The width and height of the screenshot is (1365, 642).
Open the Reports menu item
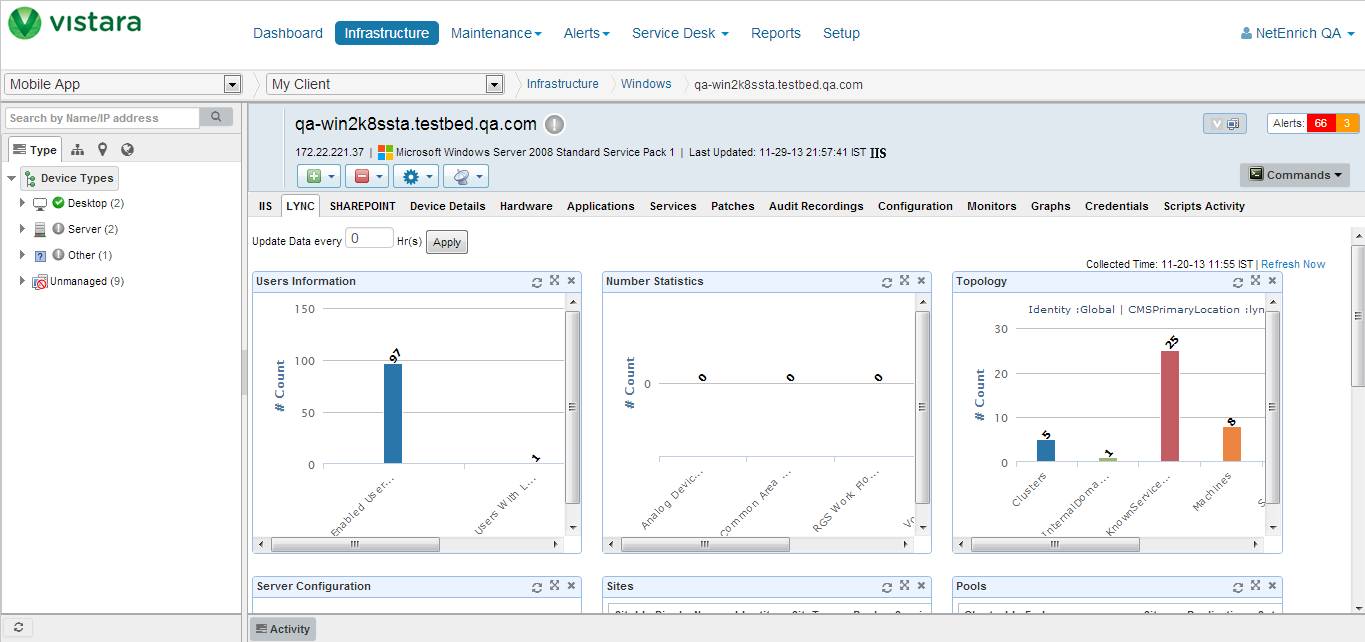(775, 33)
